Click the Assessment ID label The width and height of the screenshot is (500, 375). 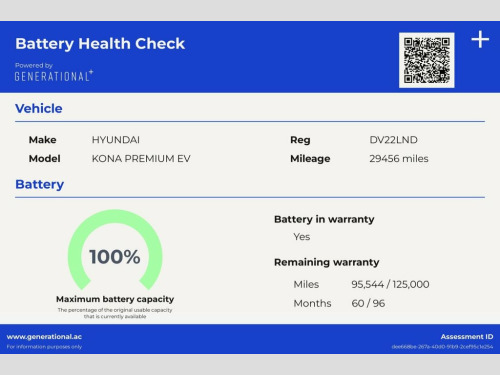[467, 337]
